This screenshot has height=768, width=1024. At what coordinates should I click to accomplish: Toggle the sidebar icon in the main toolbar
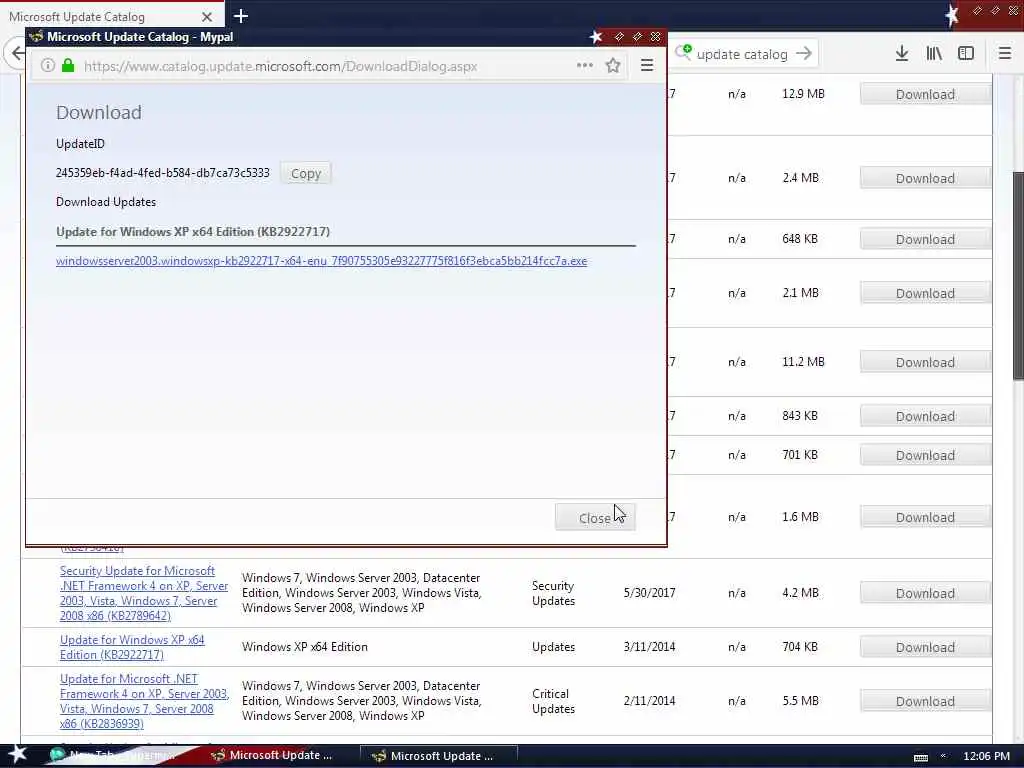(966, 54)
